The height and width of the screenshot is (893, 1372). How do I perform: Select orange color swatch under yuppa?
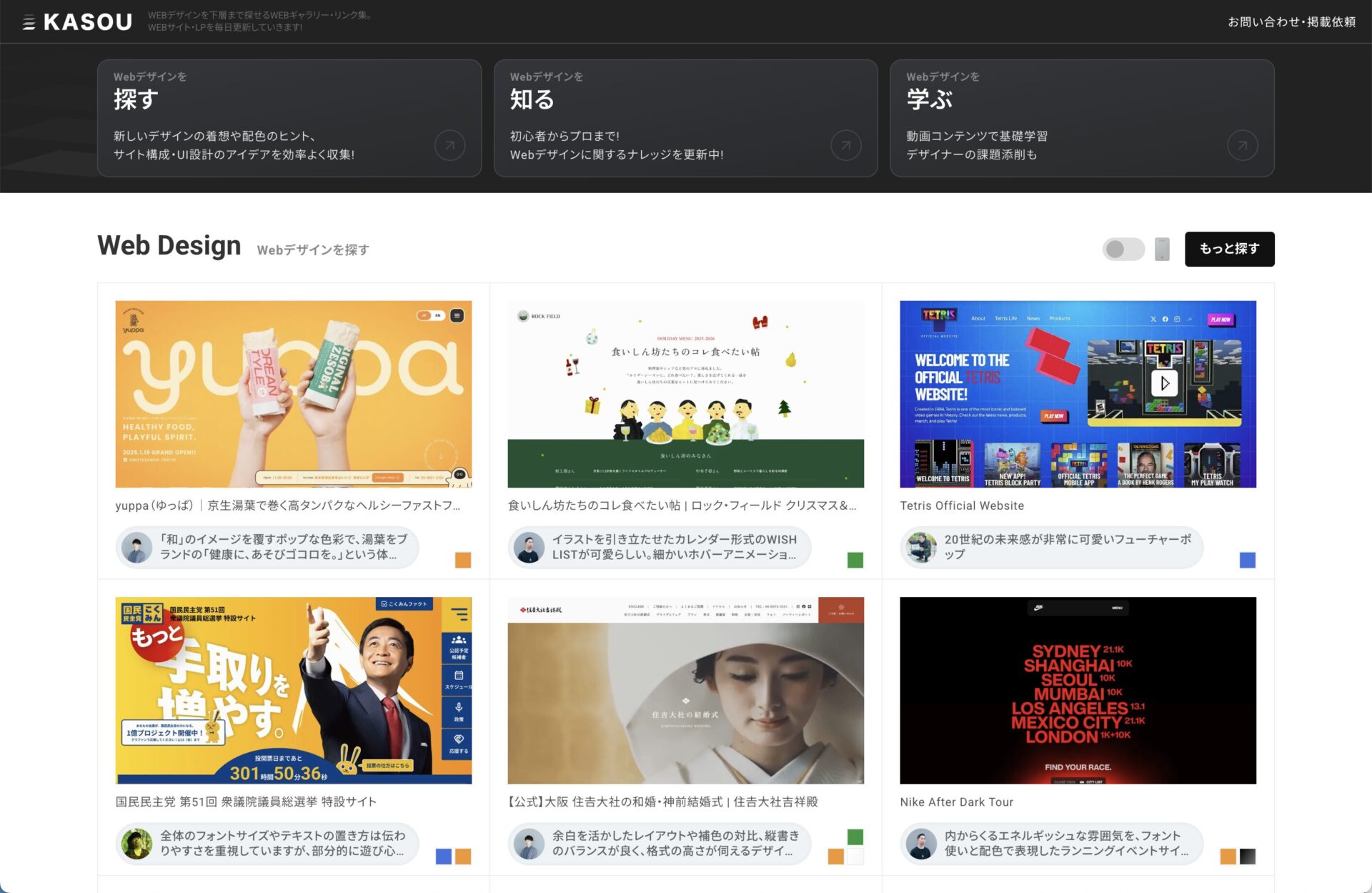pyautogui.click(x=463, y=560)
